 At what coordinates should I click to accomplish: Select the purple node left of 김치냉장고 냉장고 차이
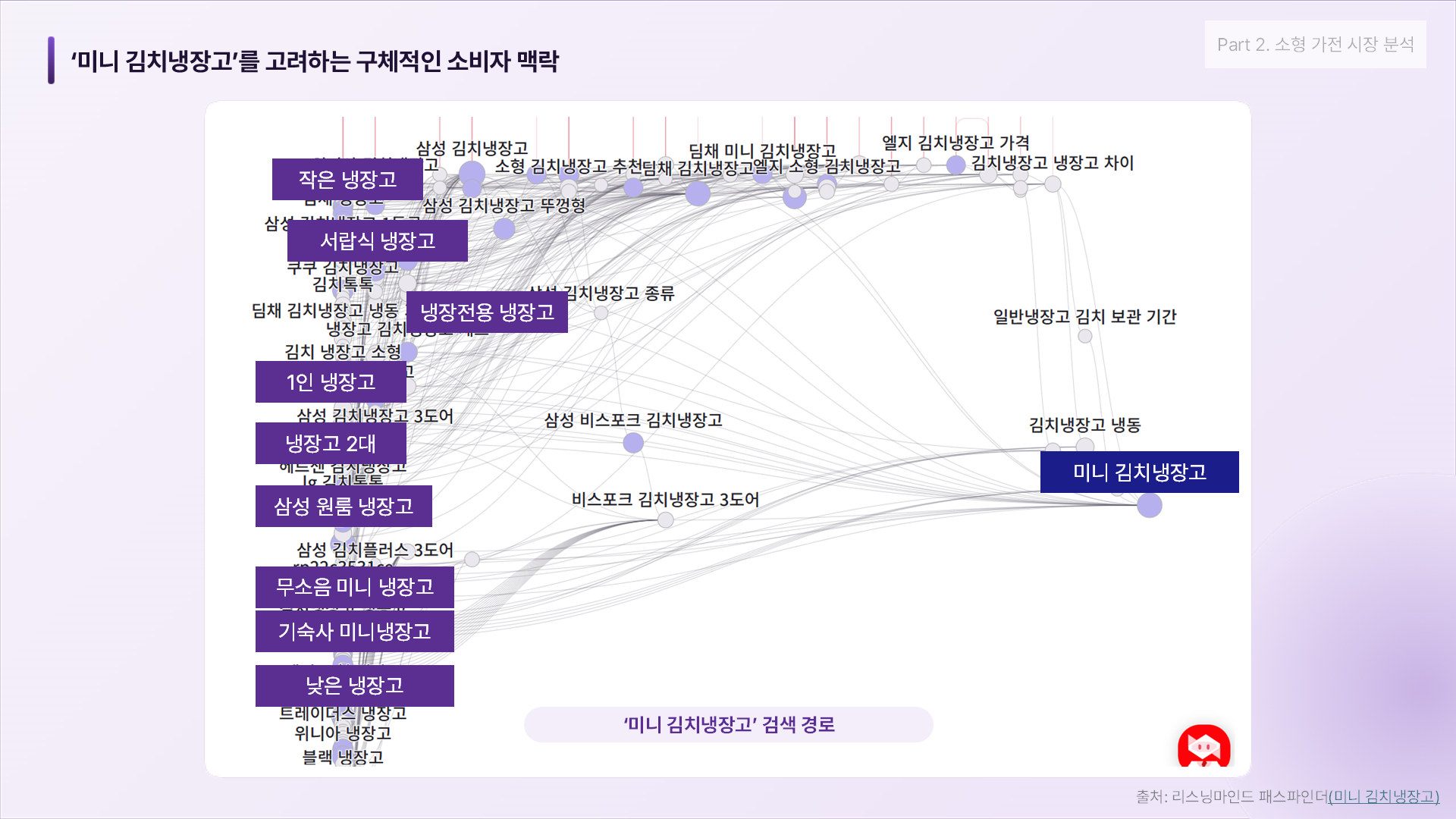(956, 165)
